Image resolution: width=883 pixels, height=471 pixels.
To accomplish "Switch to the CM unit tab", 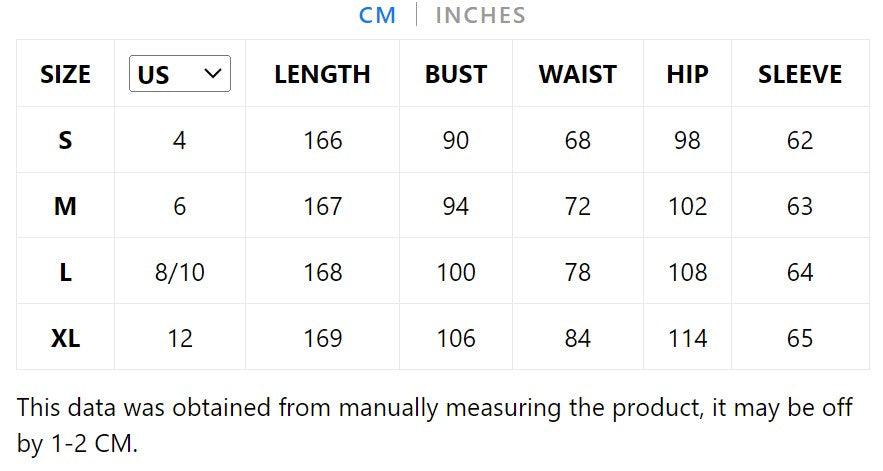I will (377, 15).
